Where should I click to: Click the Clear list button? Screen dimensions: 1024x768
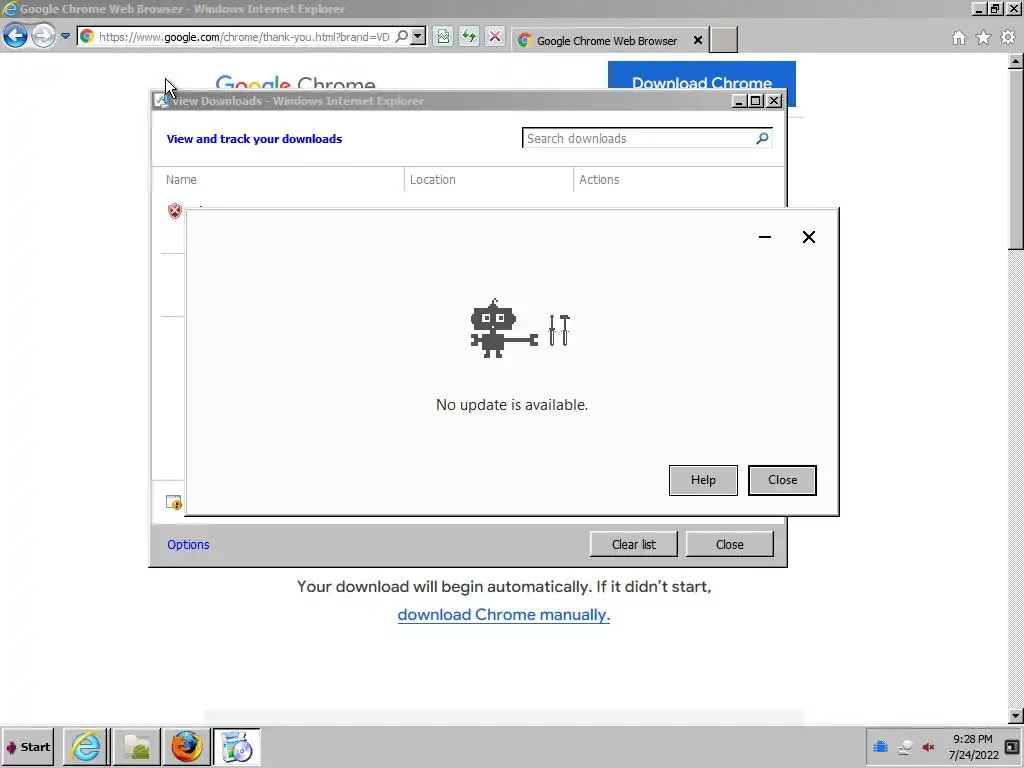[x=633, y=544]
